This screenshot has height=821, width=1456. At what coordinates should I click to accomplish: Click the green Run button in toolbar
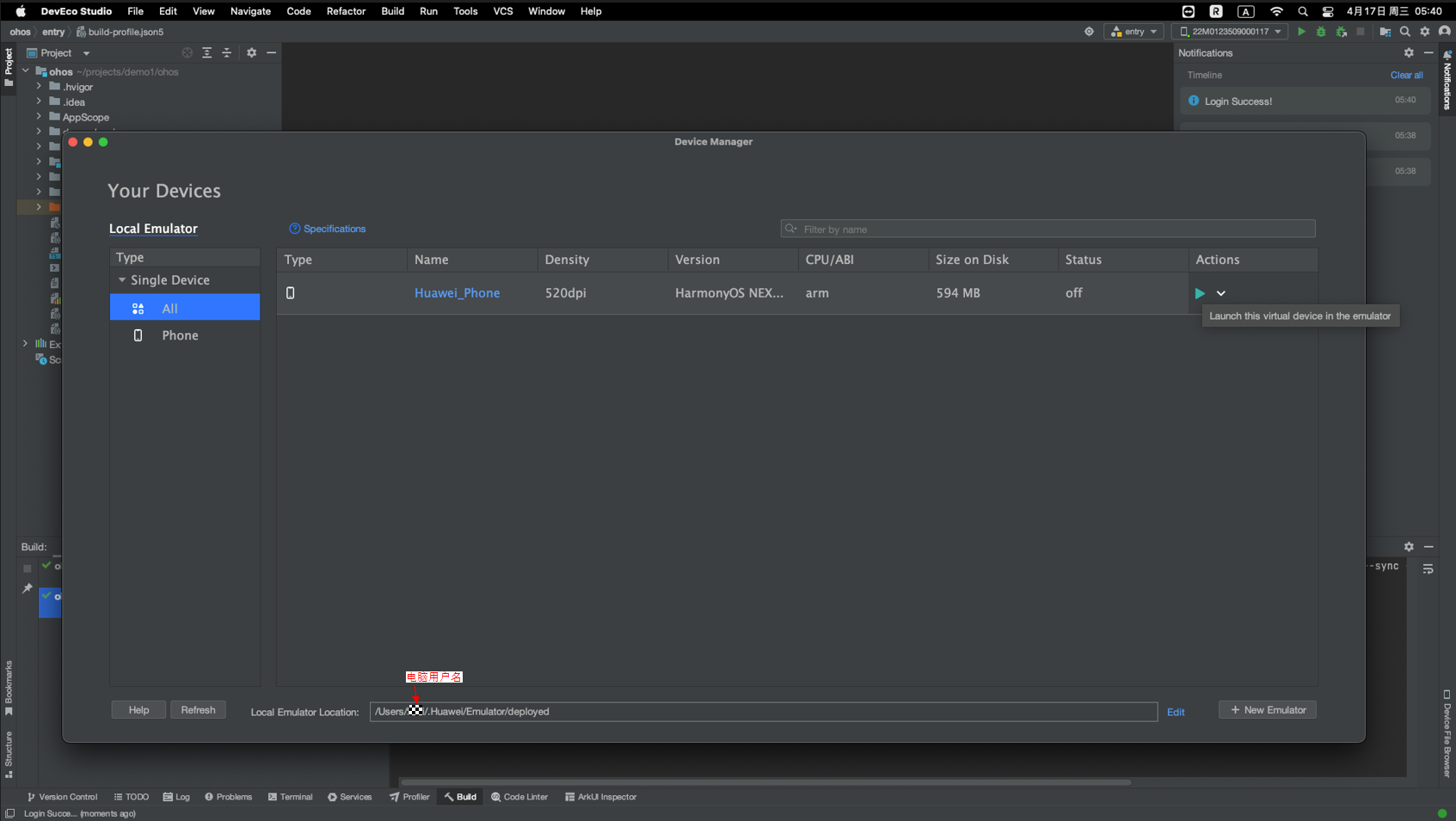(1301, 32)
